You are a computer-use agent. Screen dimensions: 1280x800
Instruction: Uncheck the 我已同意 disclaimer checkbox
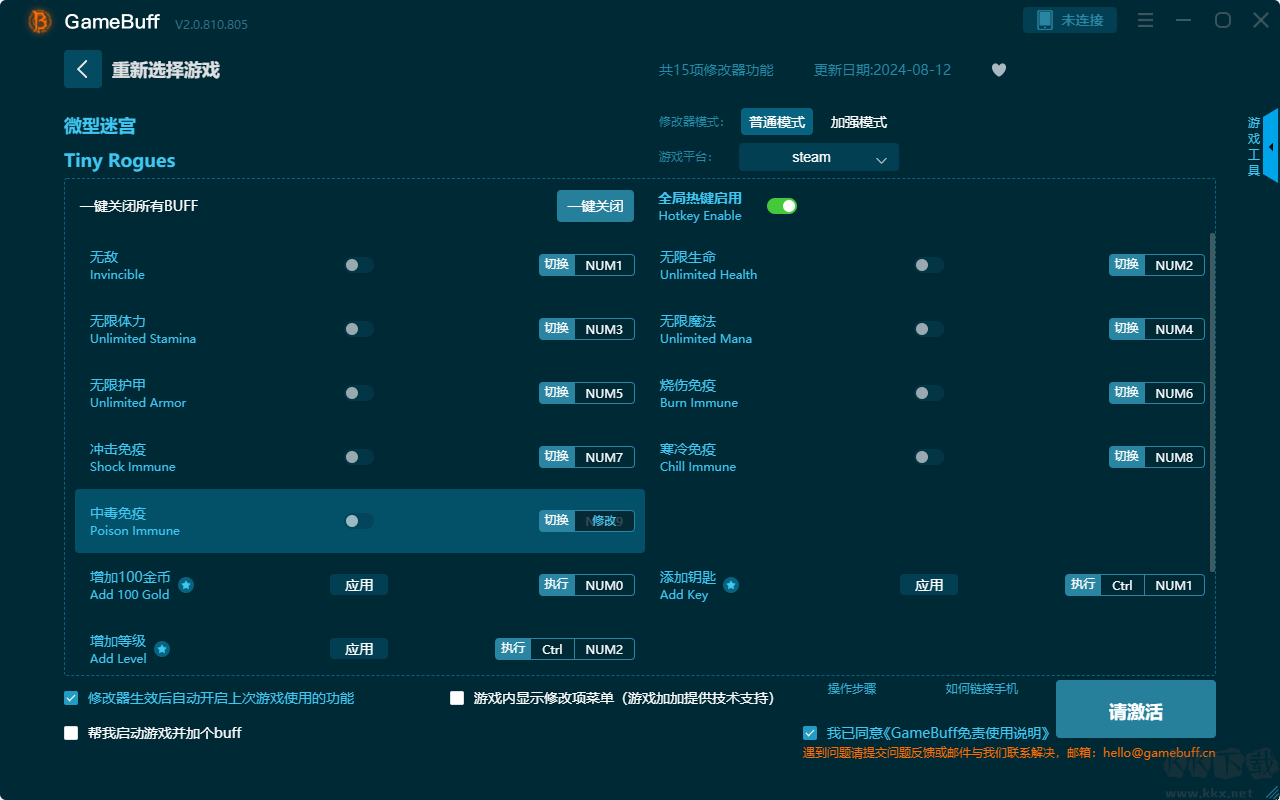tap(810, 733)
